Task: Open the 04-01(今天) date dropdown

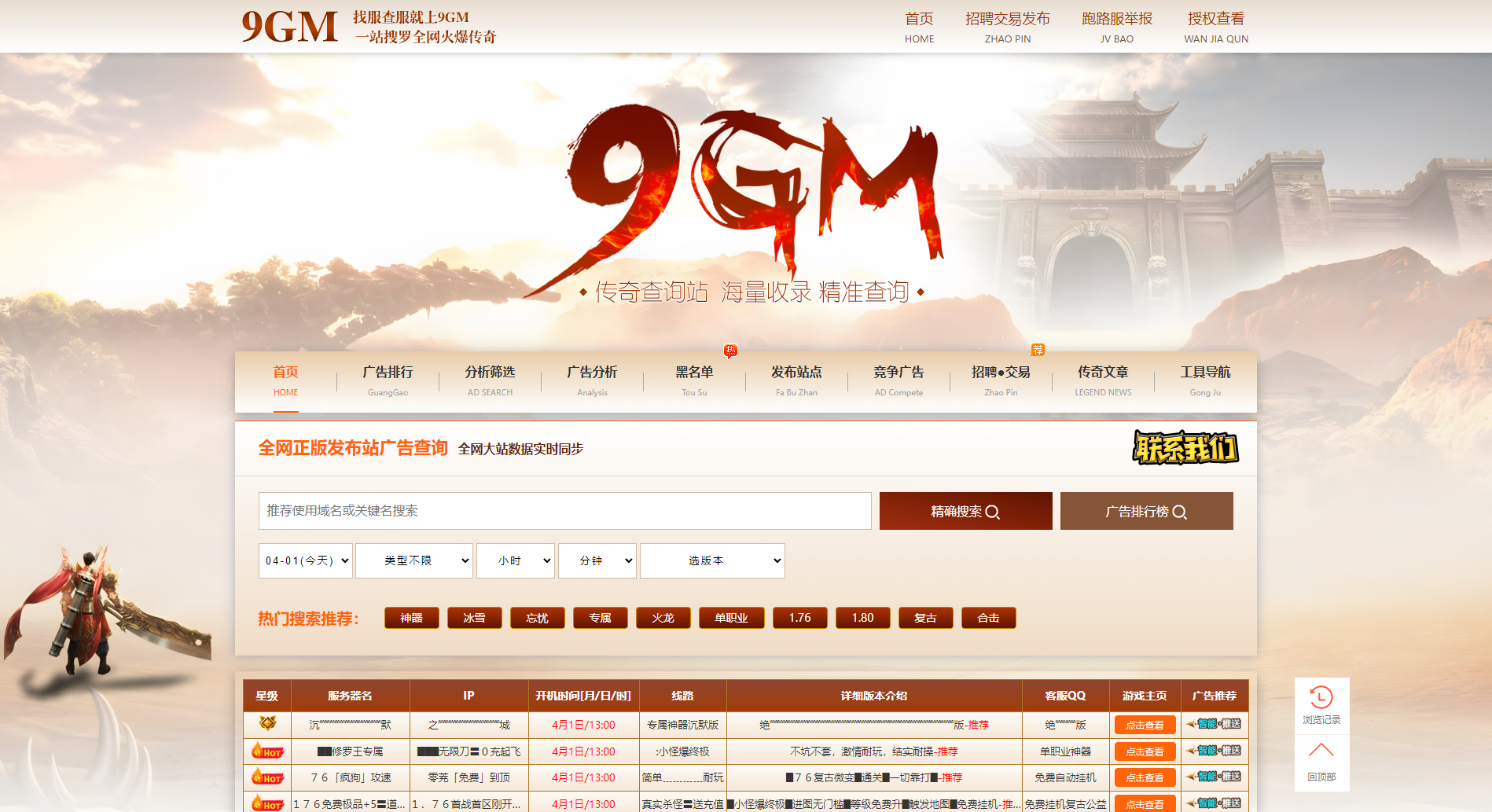Action: 306,560
